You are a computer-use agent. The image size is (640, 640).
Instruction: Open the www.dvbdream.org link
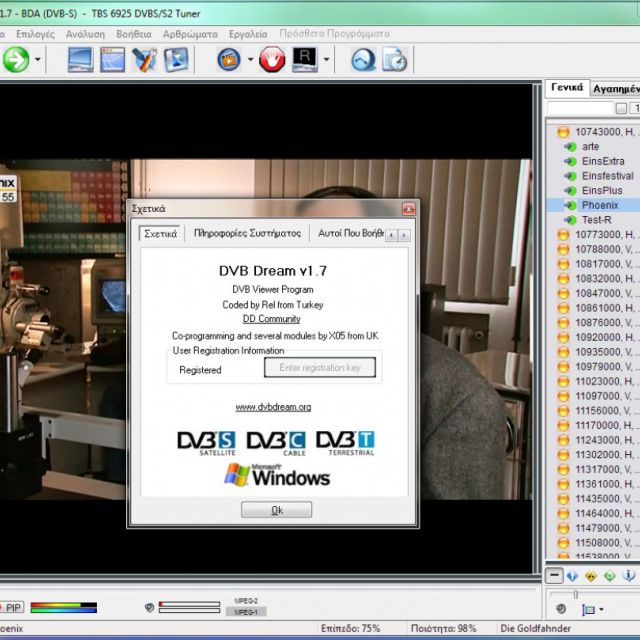(273, 407)
